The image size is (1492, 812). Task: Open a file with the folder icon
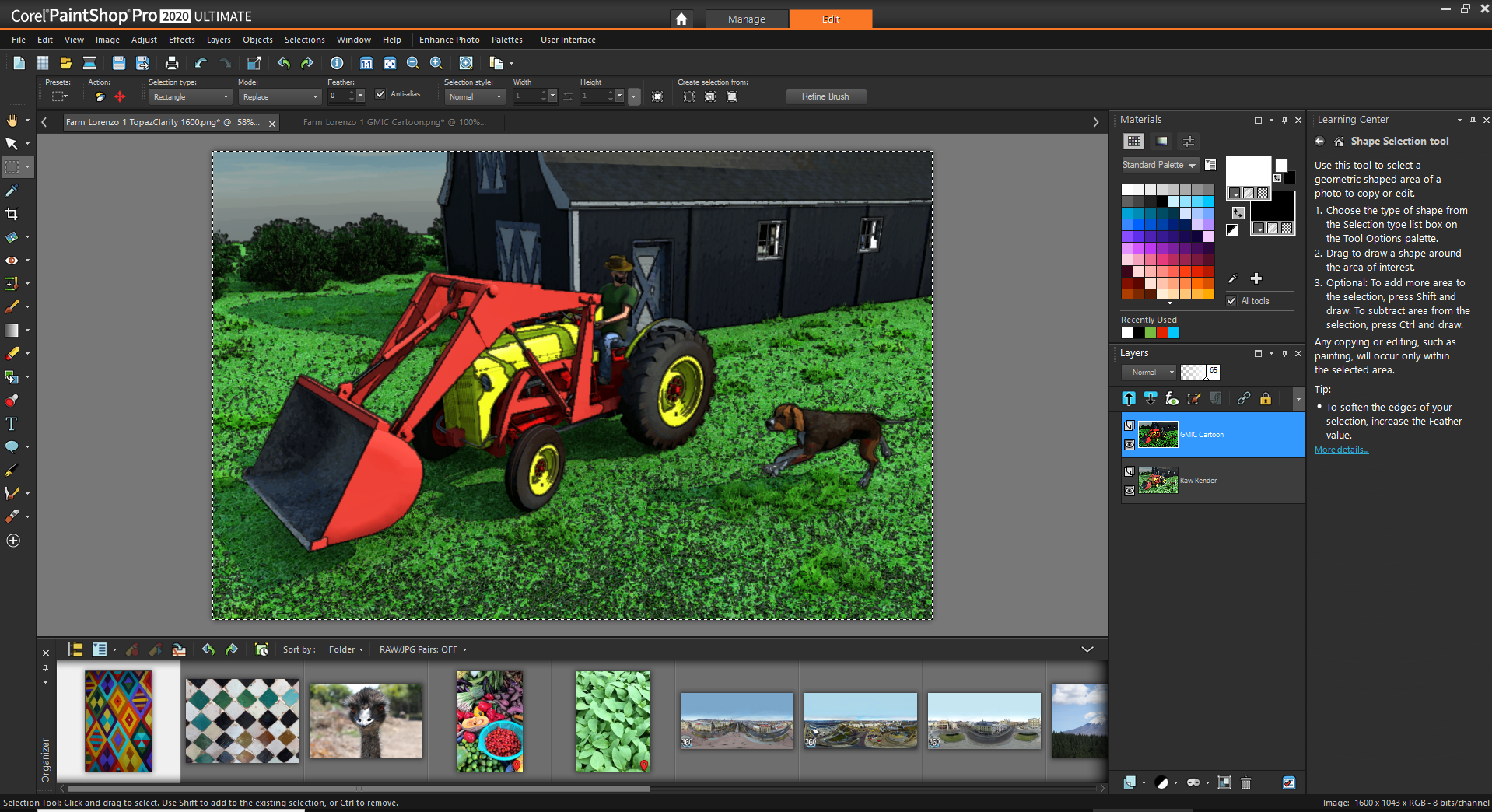pyautogui.click(x=66, y=63)
